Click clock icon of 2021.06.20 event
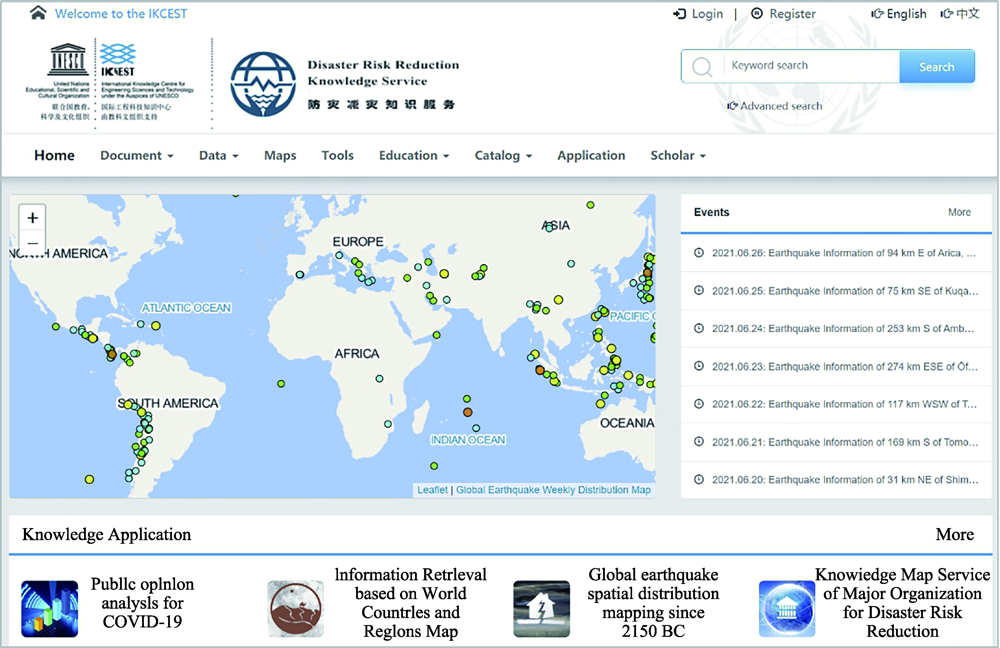 point(699,480)
